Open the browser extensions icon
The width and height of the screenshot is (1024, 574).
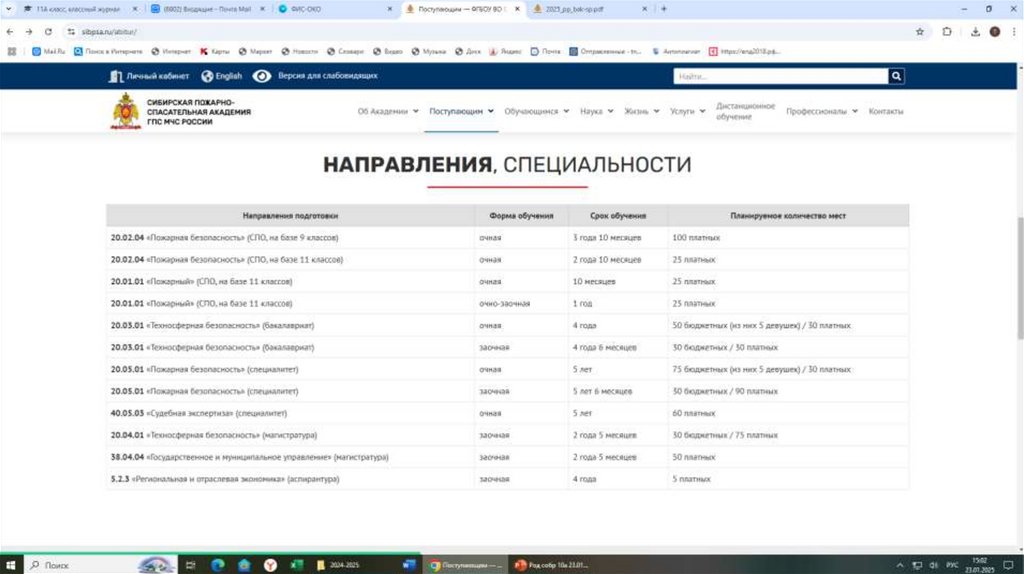pyautogui.click(x=947, y=31)
